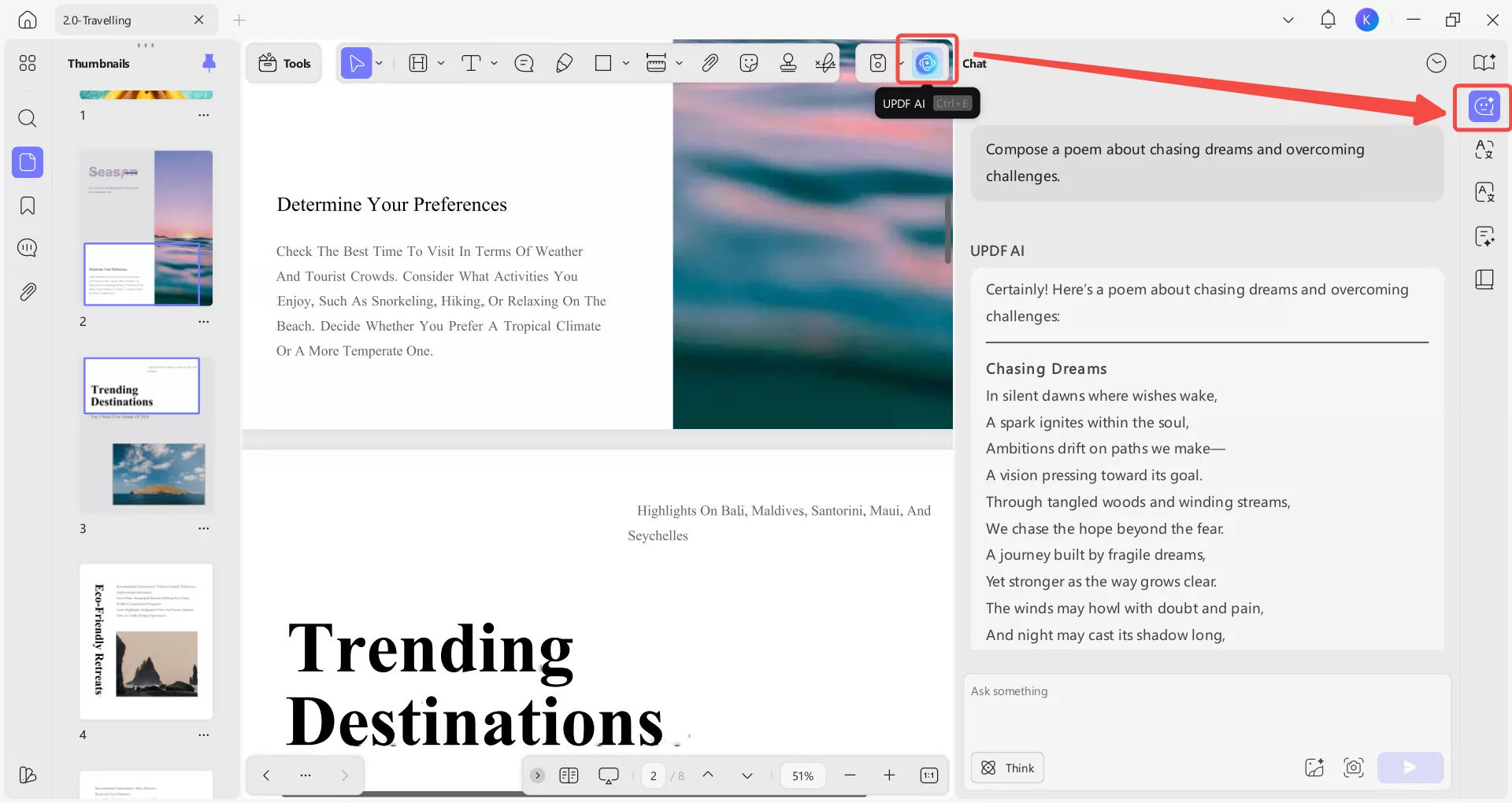Select the Attach file tool in toolbar

coord(710,63)
